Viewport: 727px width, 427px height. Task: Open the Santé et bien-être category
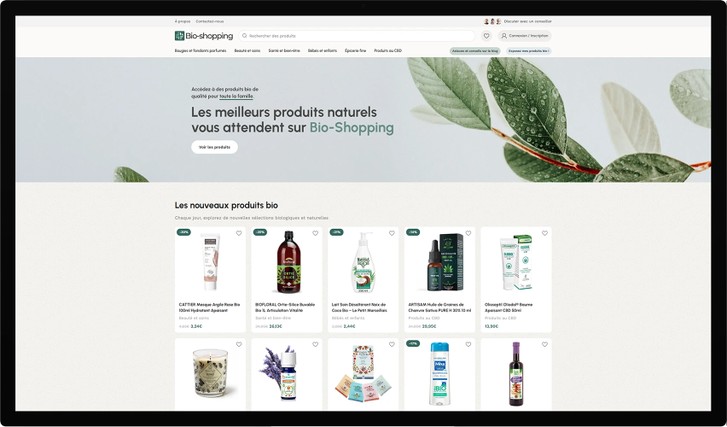click(284, 51)
